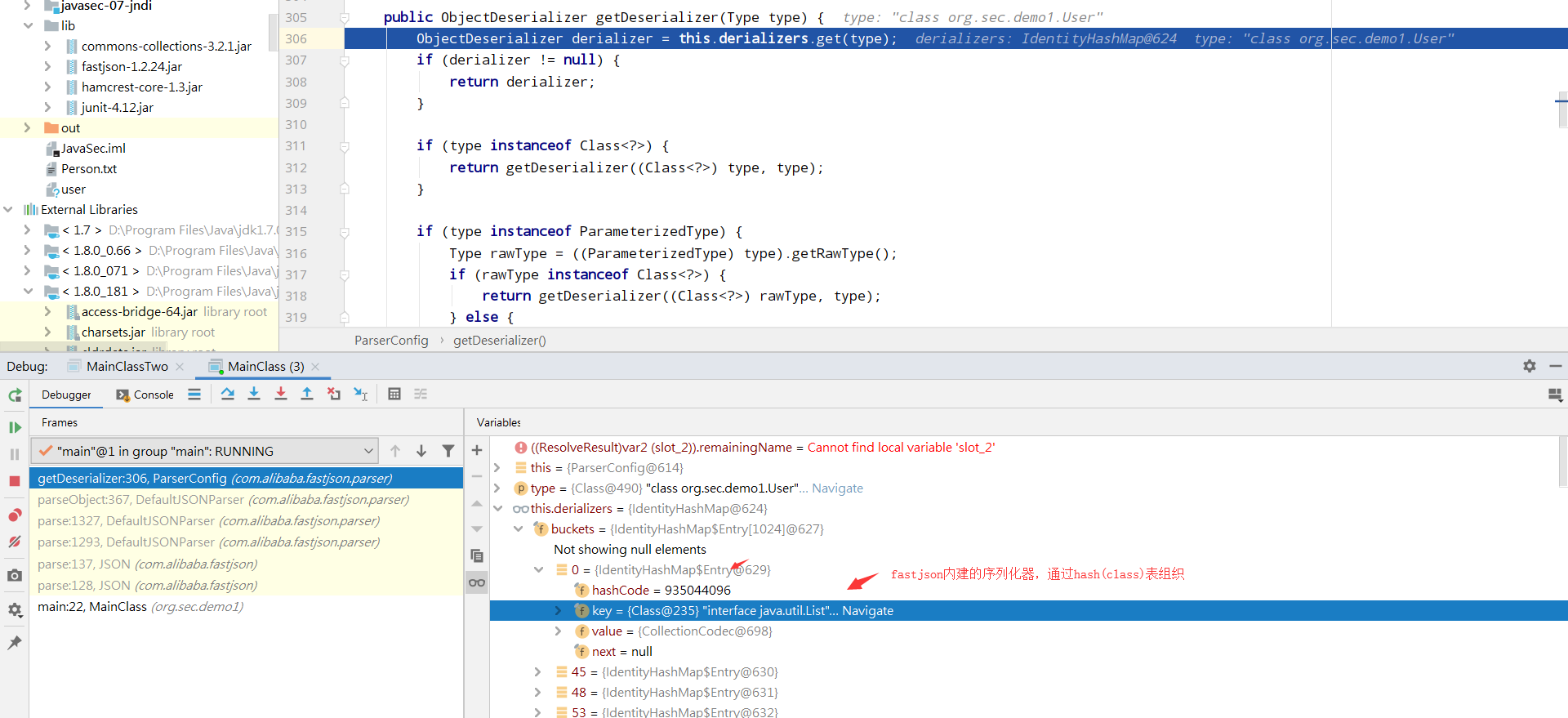Expand the value CollectionCodec node

[x=559, y=631]
